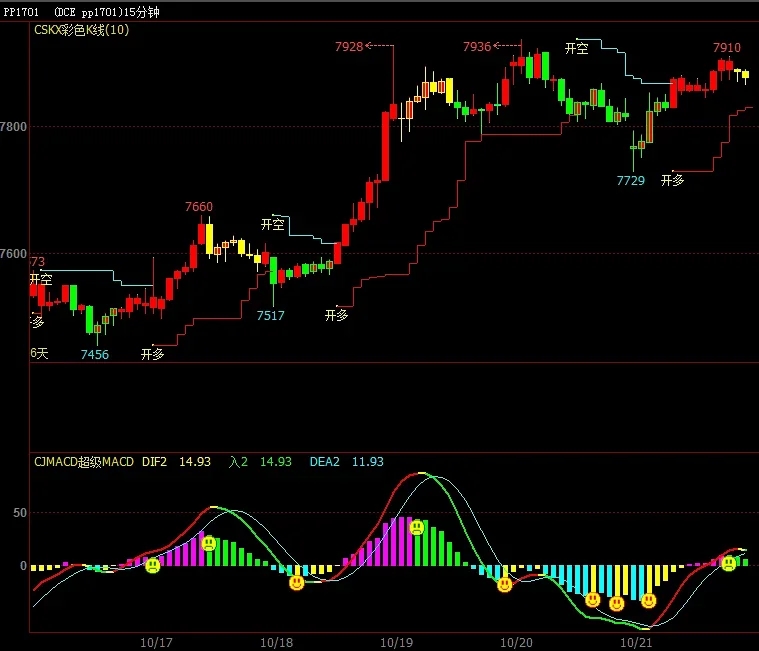Click the DEA2 value 11.93 readout
This screenshot has width=759, height=651.
tap(367, 462)
